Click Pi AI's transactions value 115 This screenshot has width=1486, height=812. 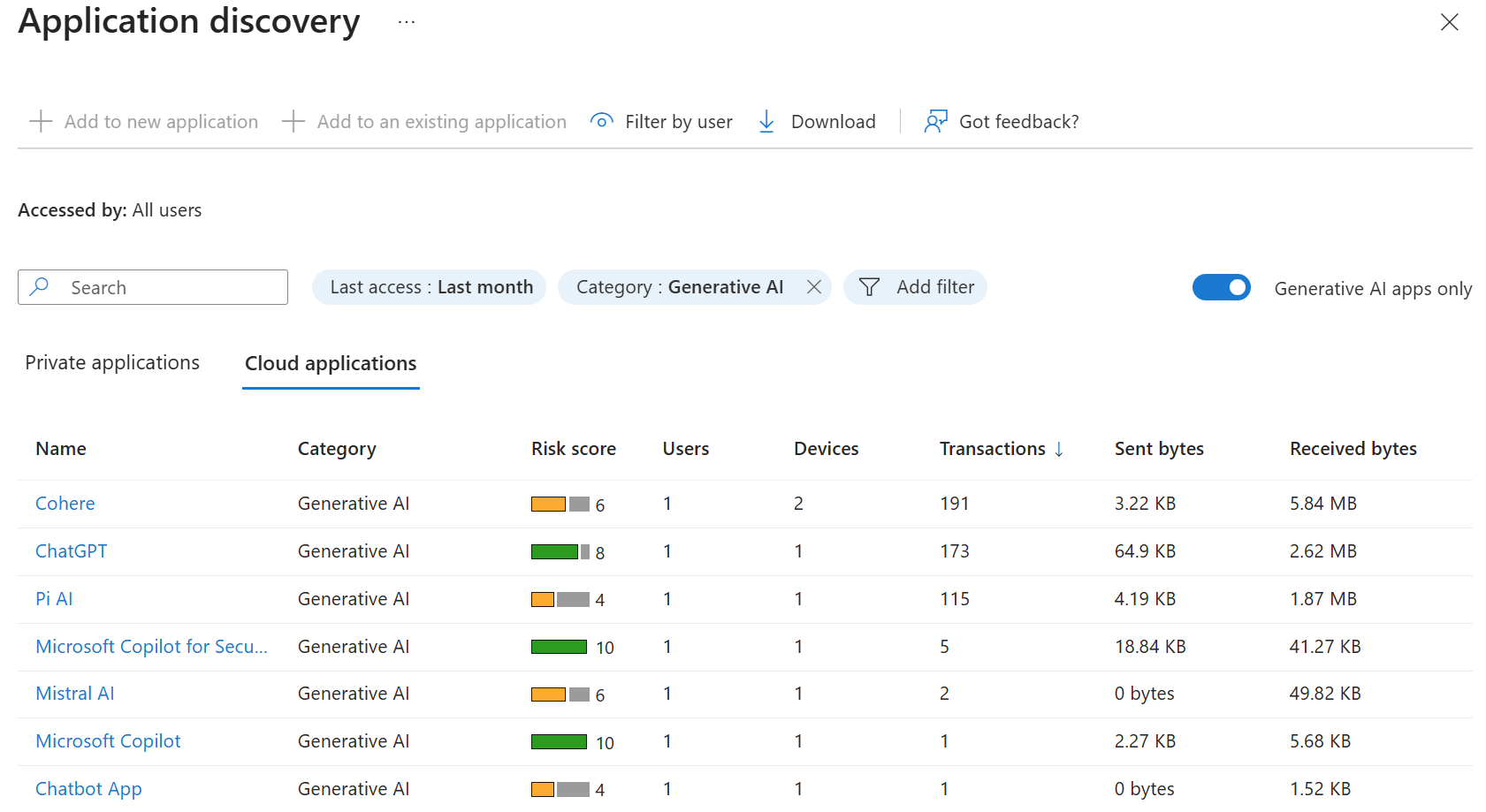(955, 599)
